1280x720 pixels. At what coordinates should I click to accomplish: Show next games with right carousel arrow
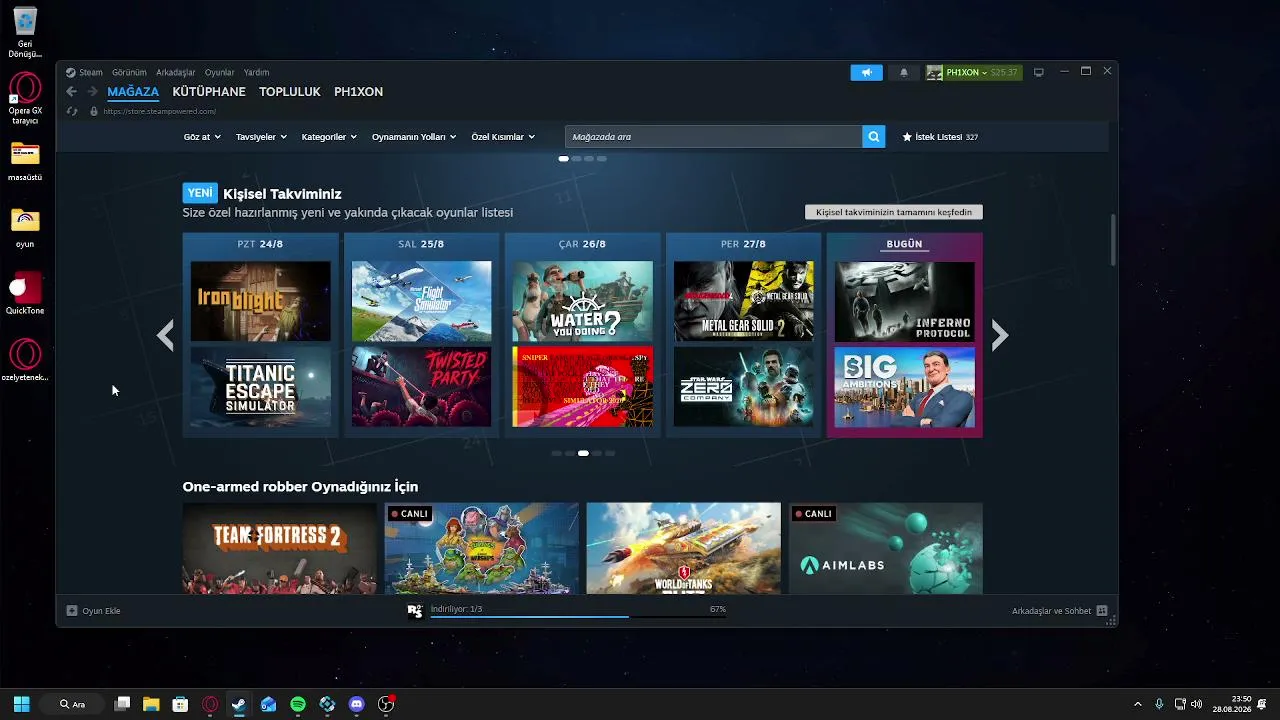pyautogui.click(x=999, y=335)
